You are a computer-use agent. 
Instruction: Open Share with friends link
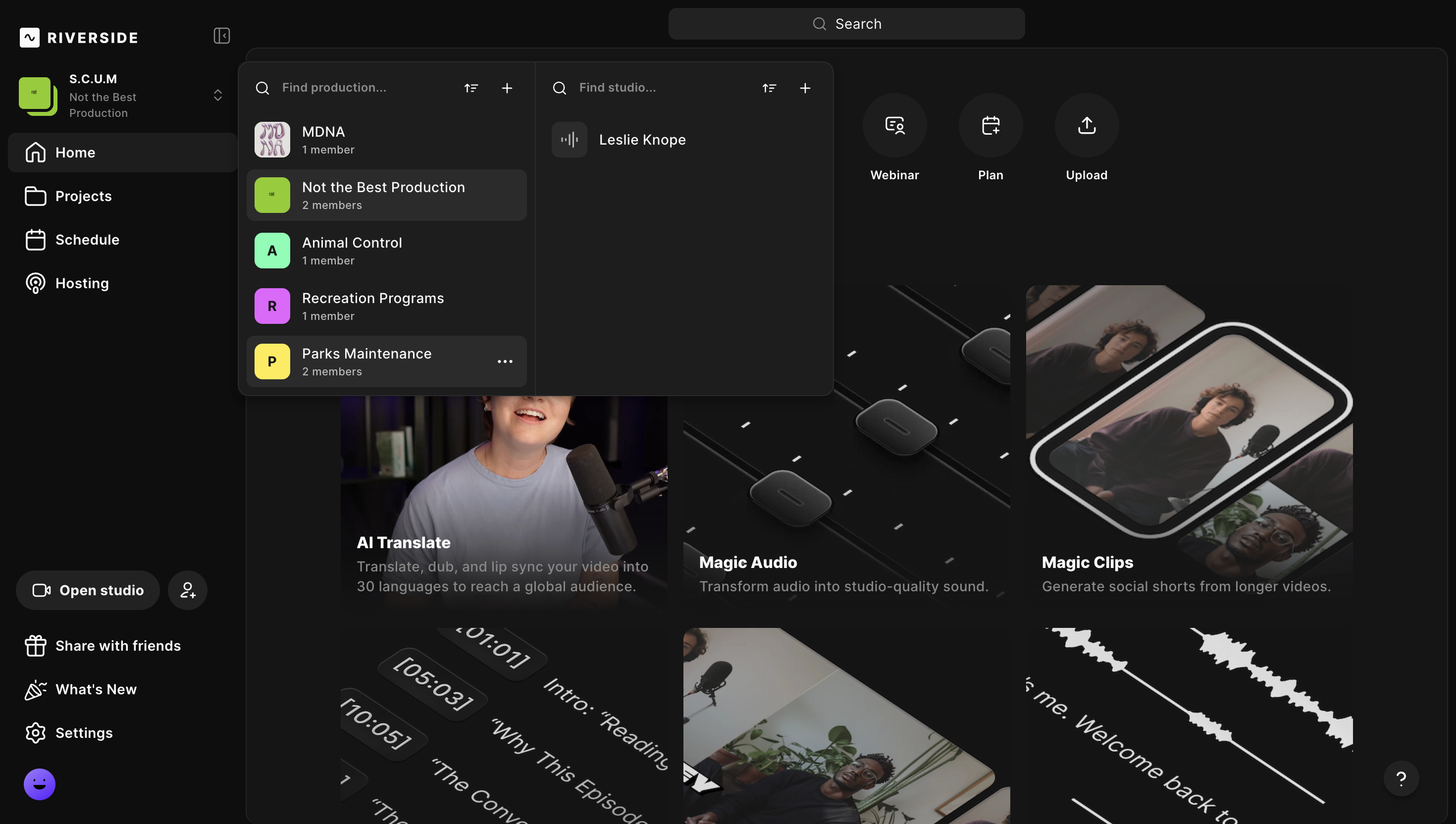pos(118,646)
